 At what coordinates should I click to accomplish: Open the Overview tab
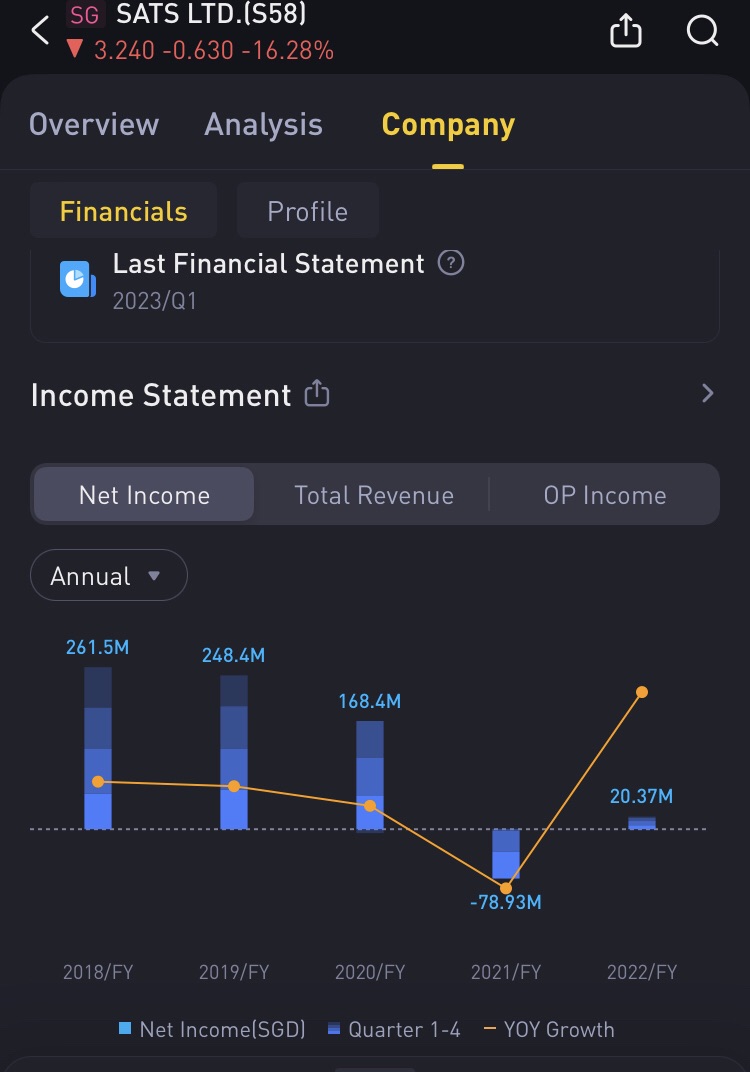tap(94, 124)
